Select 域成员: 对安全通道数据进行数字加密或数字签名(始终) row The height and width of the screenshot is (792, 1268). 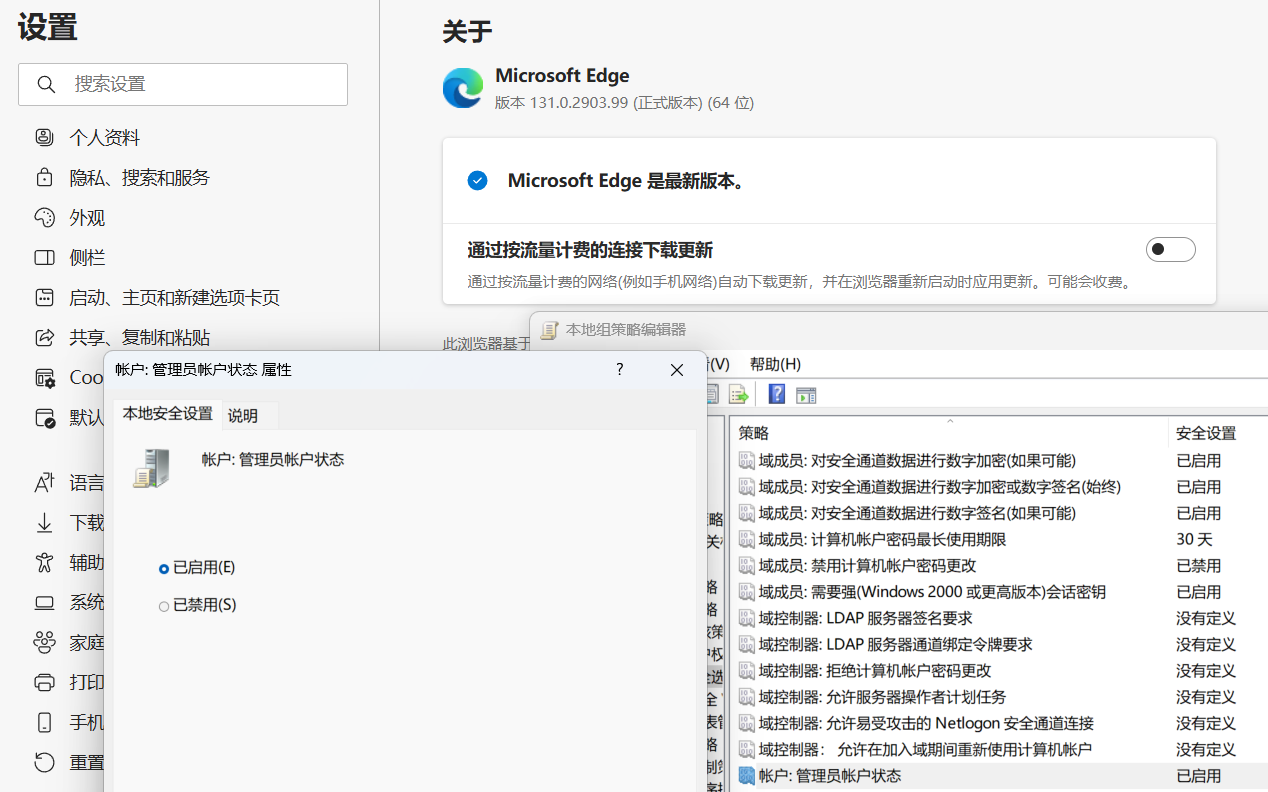(999, 487)
